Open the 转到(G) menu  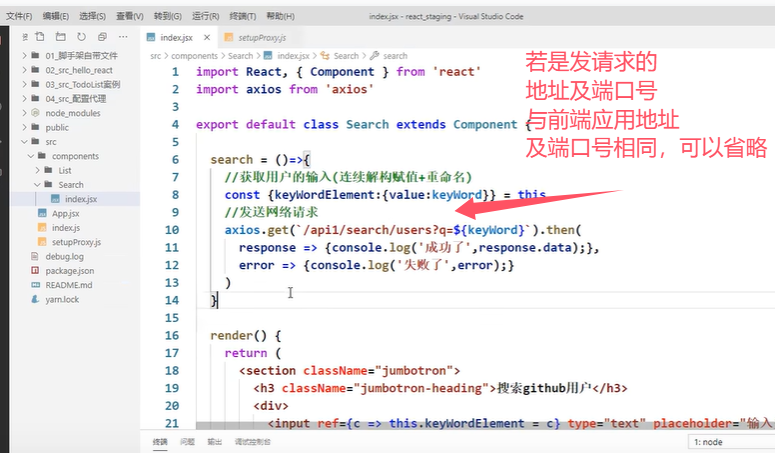(168, 16)
